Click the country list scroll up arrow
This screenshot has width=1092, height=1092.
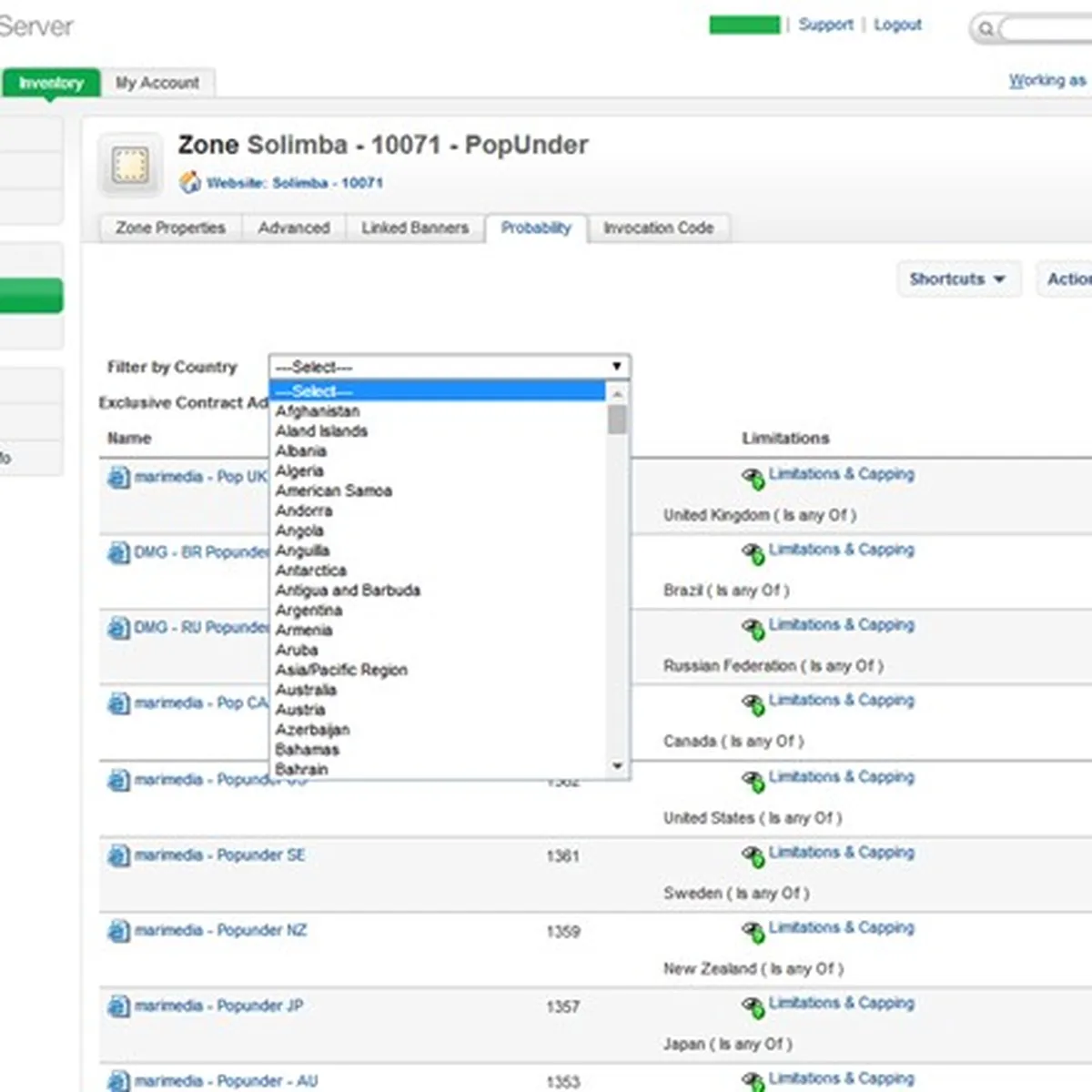tap(618, 393)
